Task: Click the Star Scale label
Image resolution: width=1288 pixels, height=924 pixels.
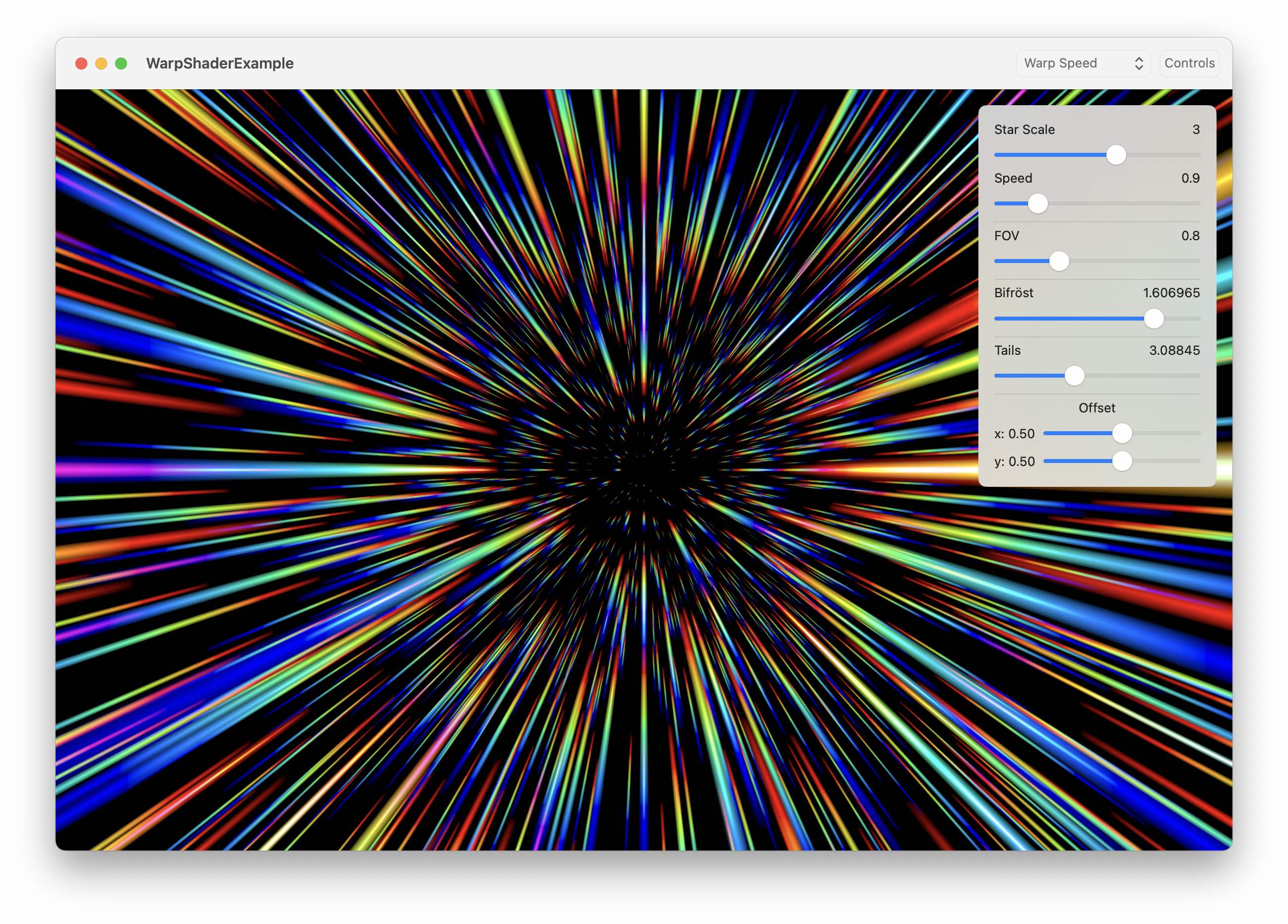Action: pos(1024,130)
